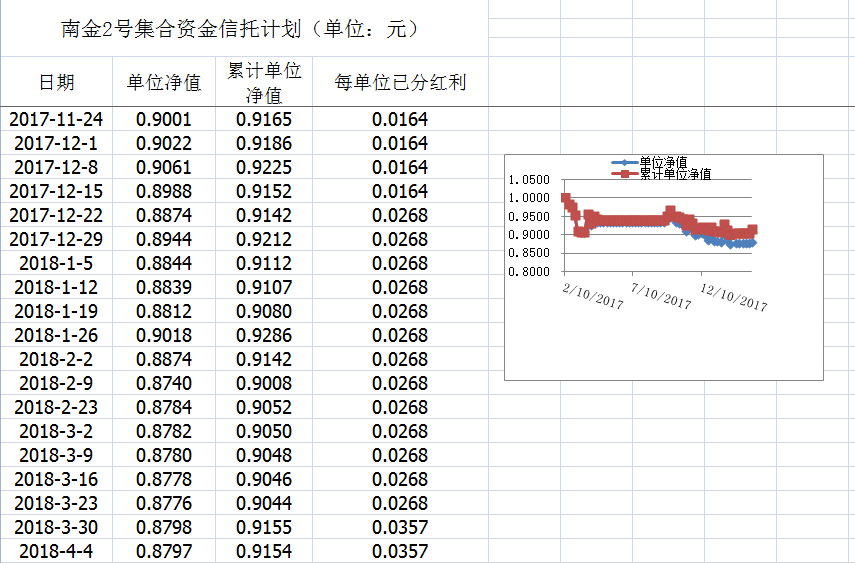Select the date cell 2017-11-24
This screenshot has height=563, width=855.
pyautogui.click(x=57, y=119)
